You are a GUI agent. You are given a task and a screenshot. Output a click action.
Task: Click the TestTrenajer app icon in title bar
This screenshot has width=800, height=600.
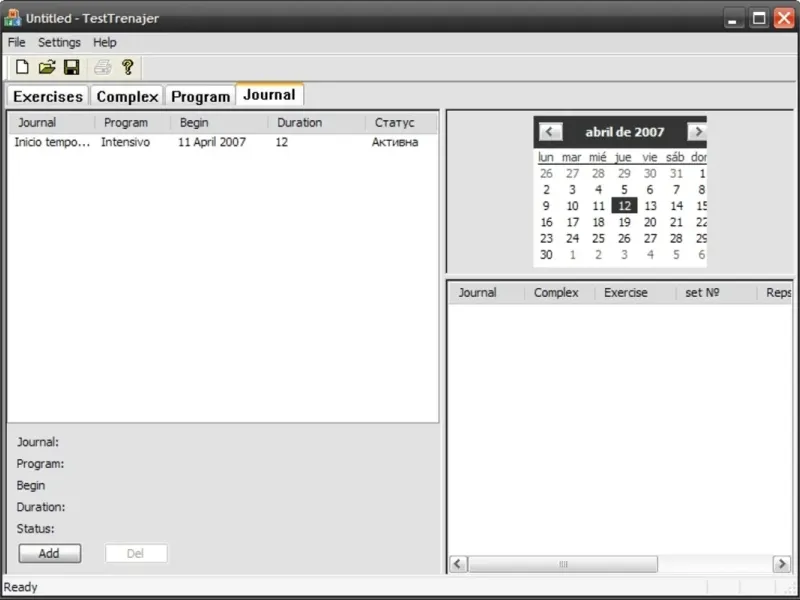12,18
